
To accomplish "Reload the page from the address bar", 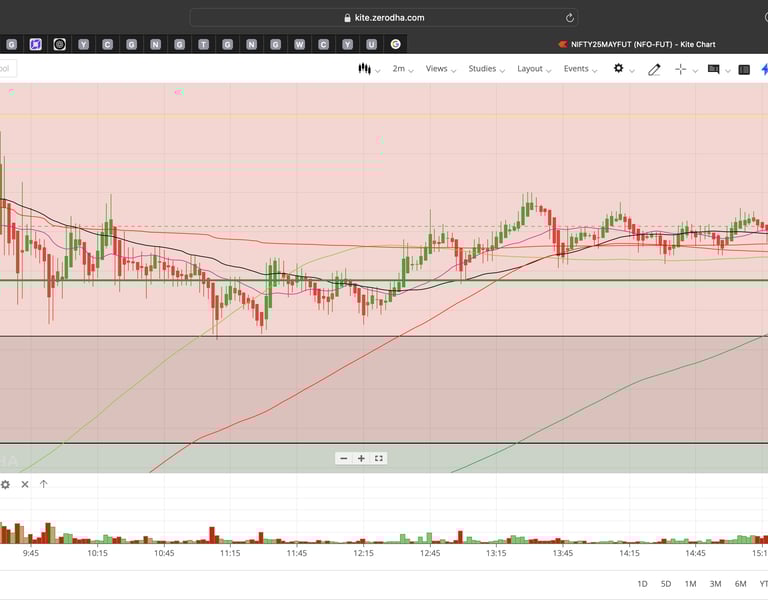I will pos(570,18).
